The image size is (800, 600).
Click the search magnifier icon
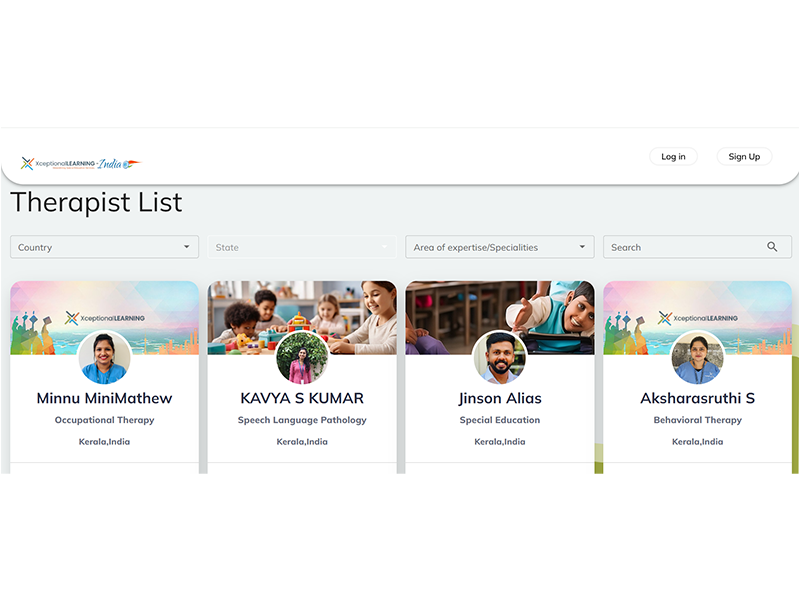click(x=772, y=247)
